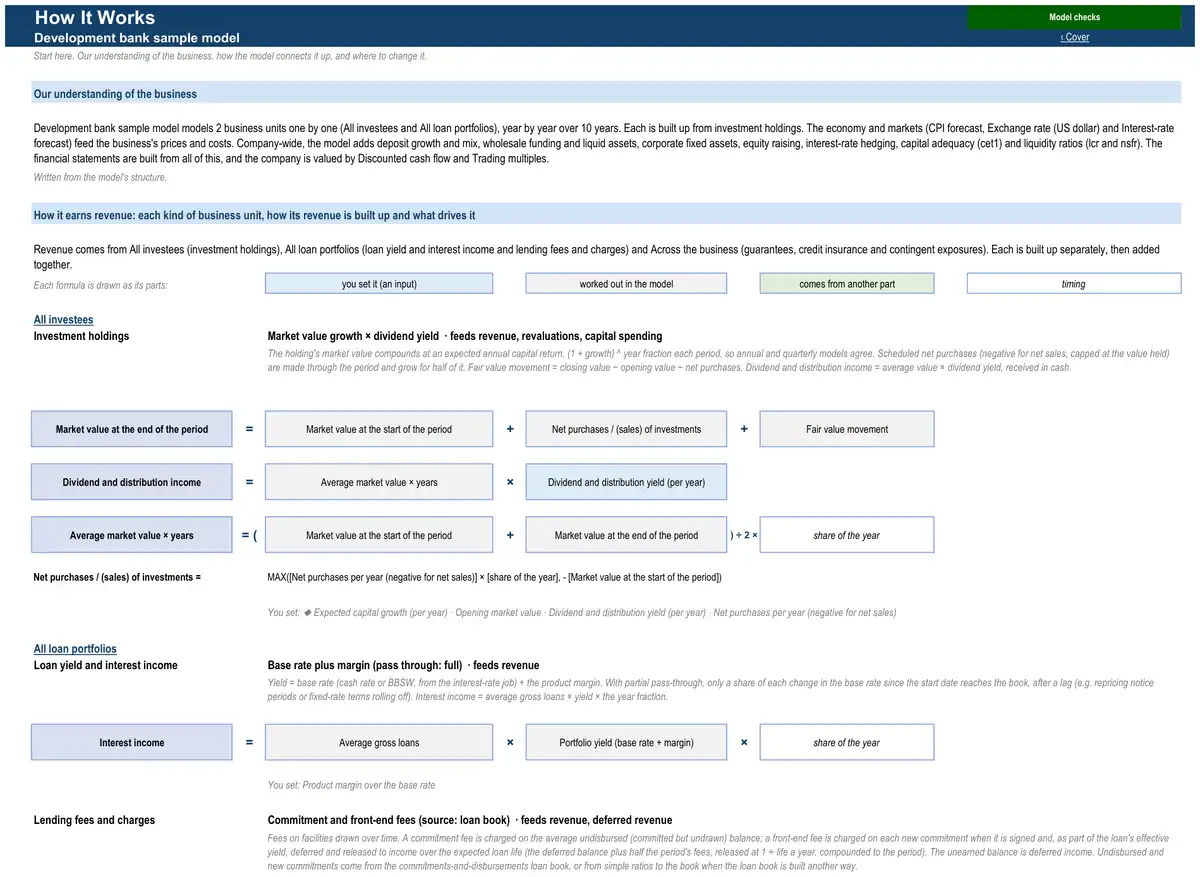Click the 'Interest income' result box
The image size is (1200, 877).
[132, 742]
